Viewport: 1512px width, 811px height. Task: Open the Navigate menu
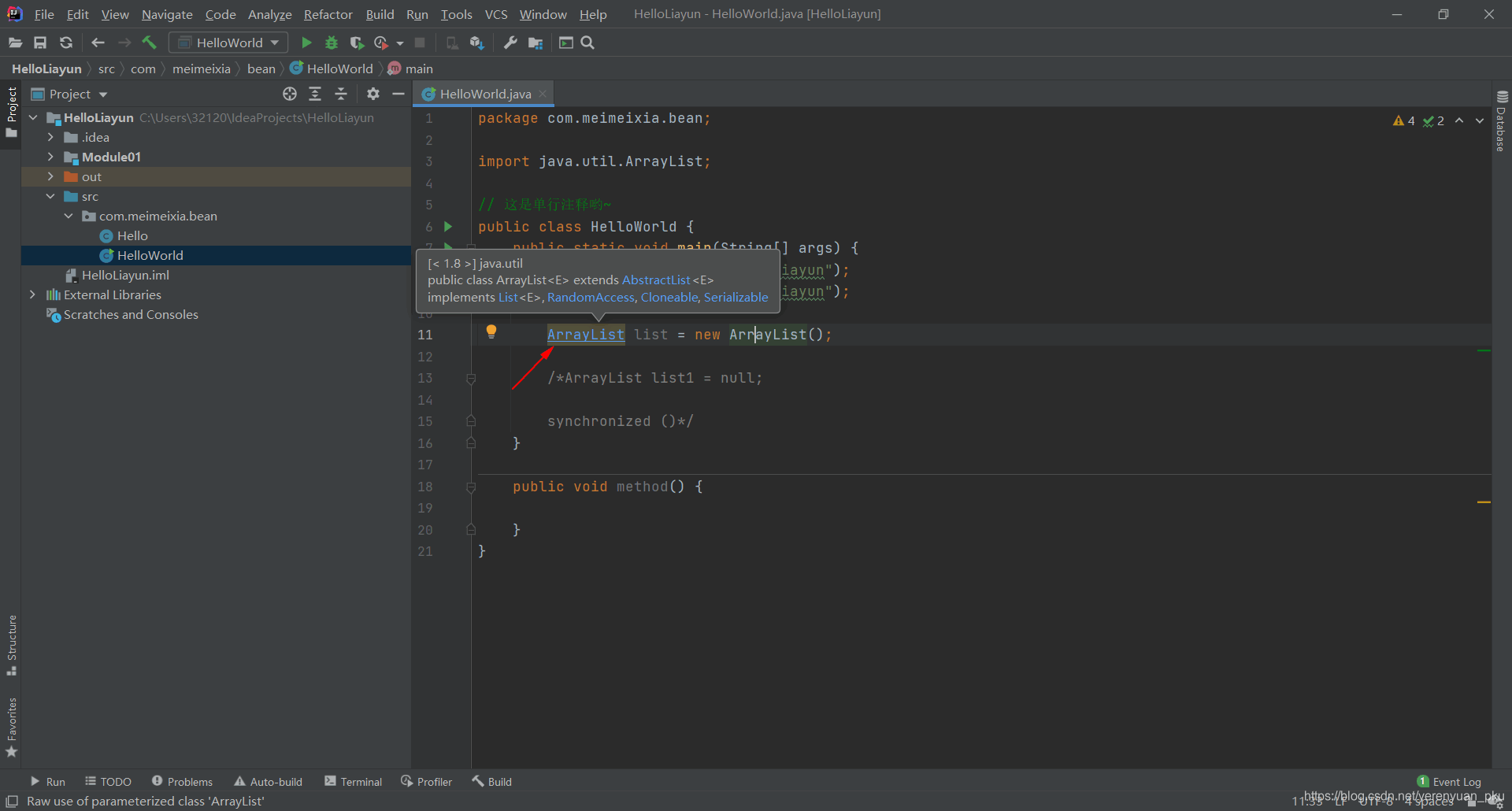tap(167, 14)
